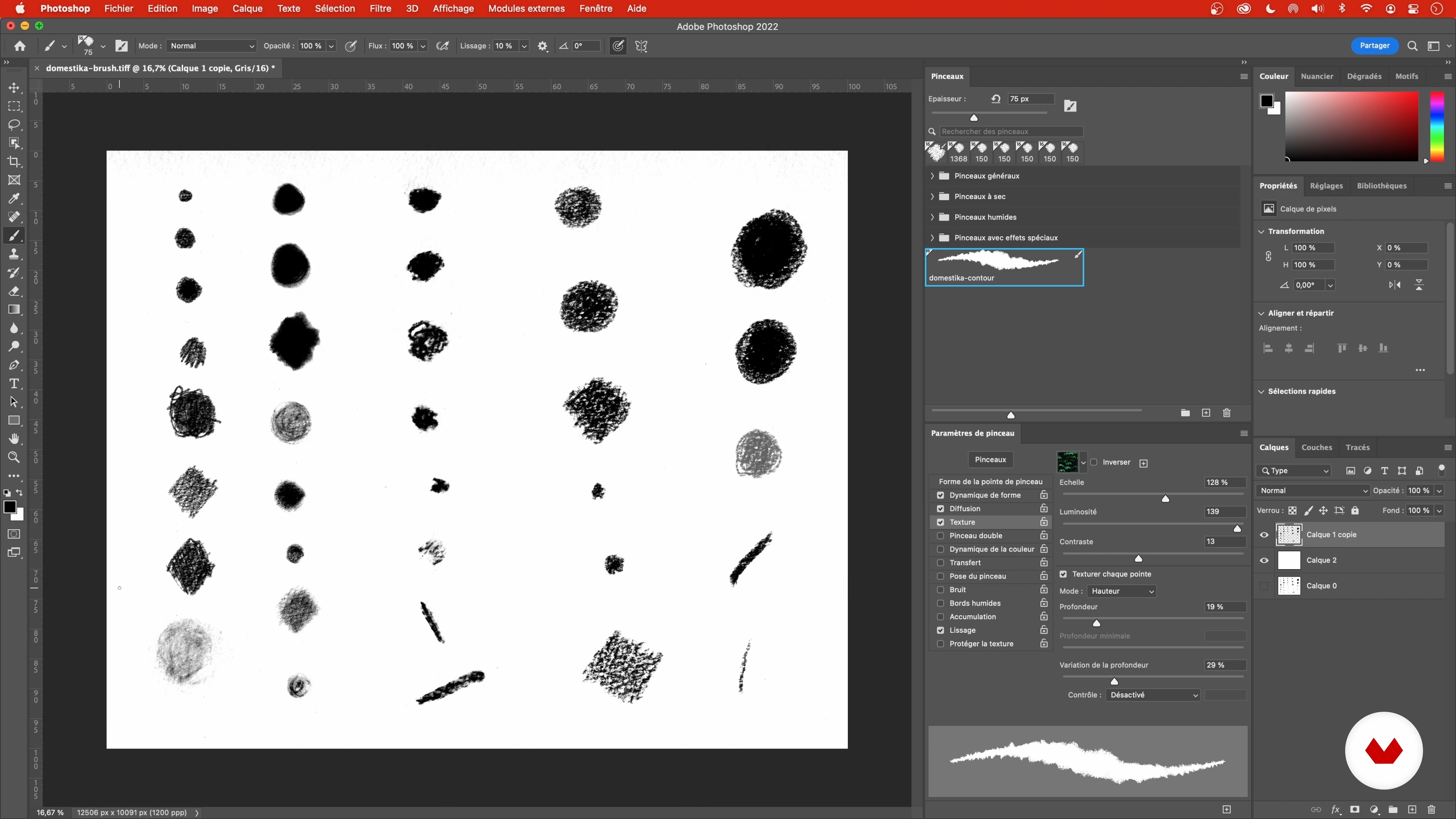Select the Crop tool
Image resolution: width=1456 pixels, height=819 pixels.
coord(14,162)
